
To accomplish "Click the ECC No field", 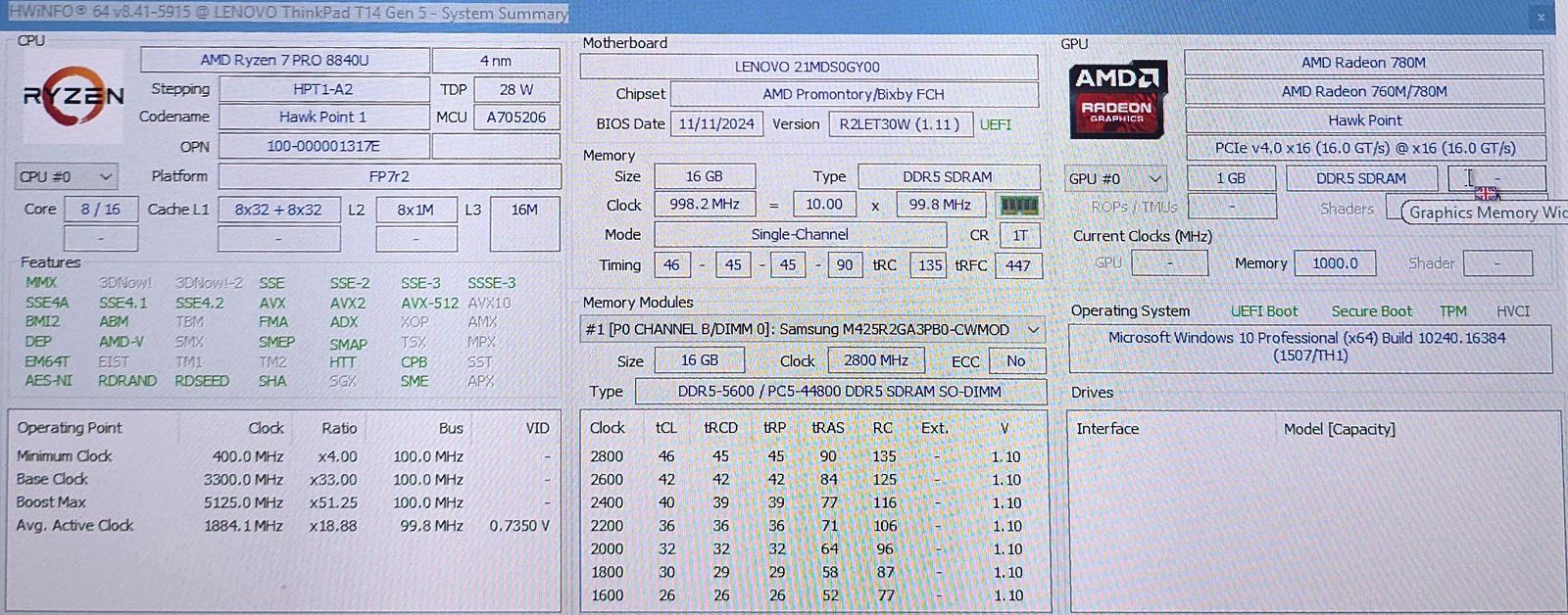I will click(1016, 360).
